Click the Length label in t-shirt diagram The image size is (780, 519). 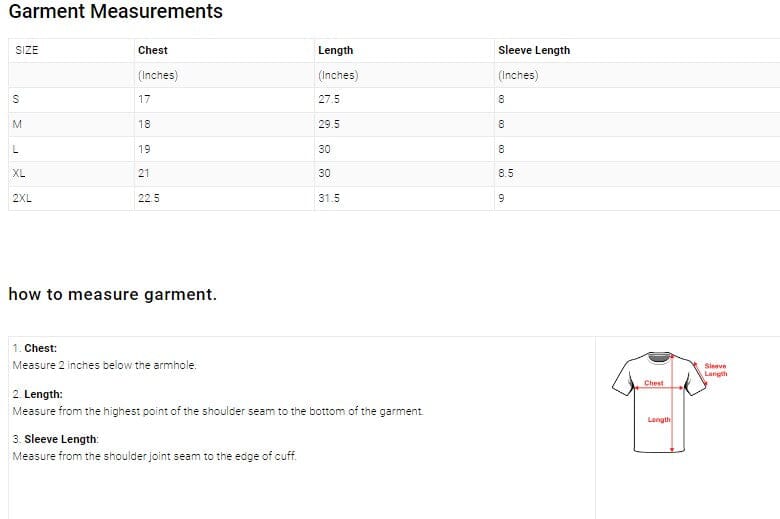click(659, 419)
